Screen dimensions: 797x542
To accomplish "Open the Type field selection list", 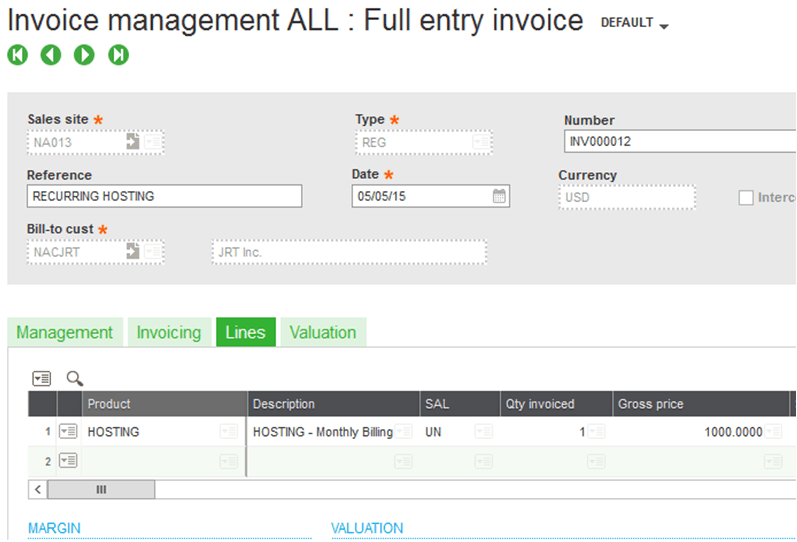I will 481,142.
